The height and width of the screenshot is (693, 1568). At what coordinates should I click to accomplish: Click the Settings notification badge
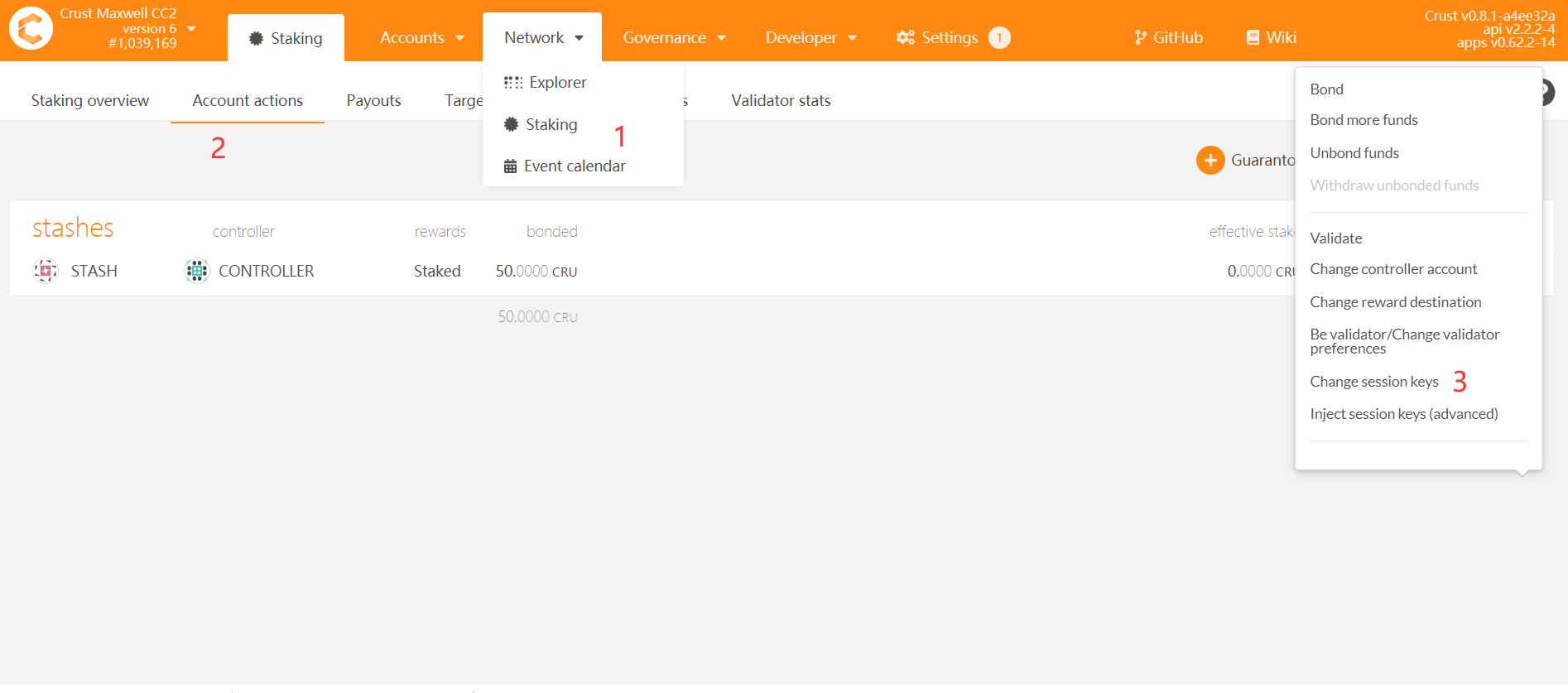[x=999, y=37]
